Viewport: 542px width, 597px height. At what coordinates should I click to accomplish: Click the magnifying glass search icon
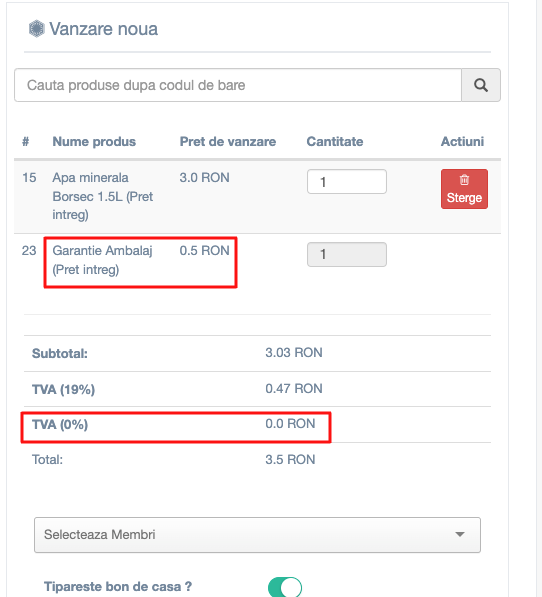tap(481, 85)
